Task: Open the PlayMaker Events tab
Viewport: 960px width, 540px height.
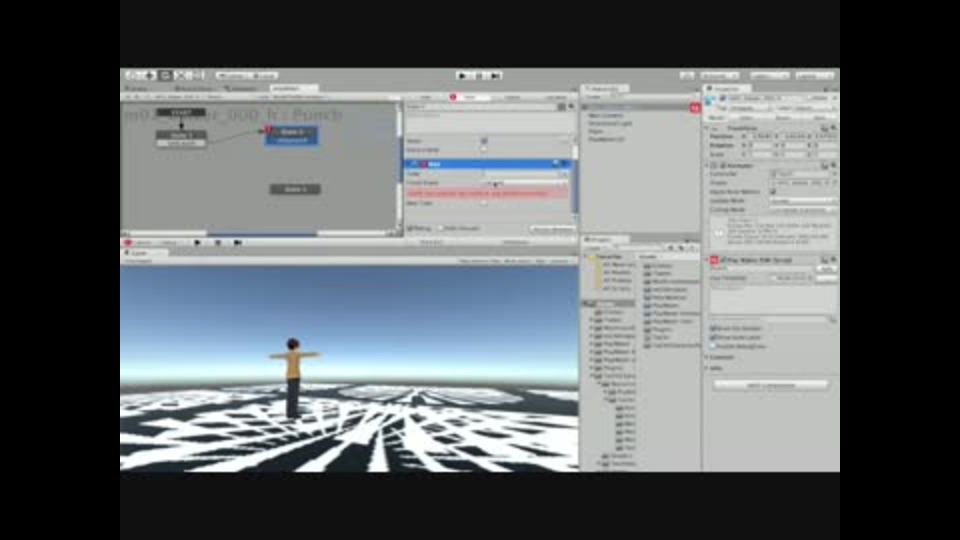Action: tap(512, 97)
